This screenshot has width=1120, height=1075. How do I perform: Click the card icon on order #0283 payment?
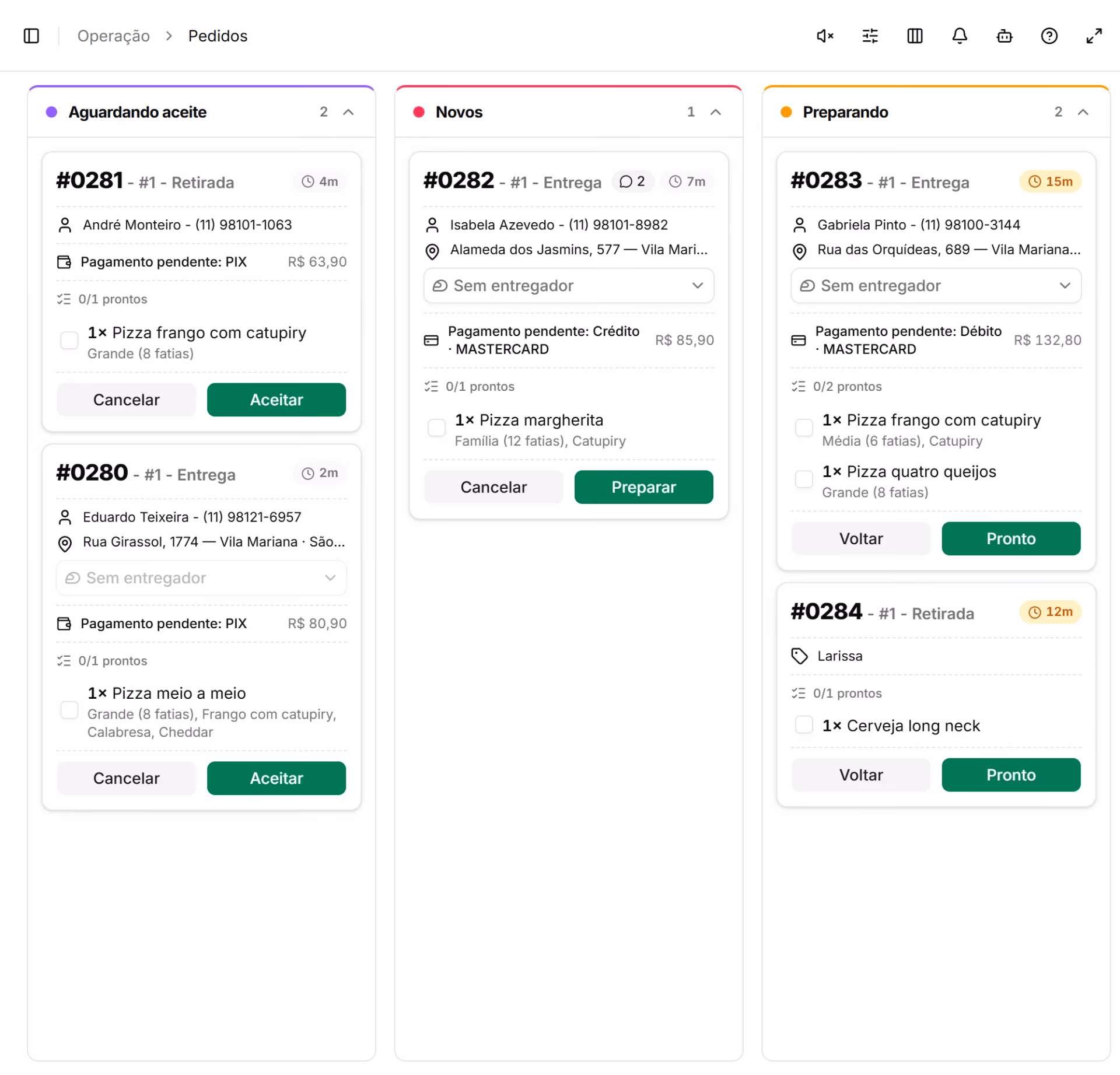pyautogui.click(x=799, y=340)
